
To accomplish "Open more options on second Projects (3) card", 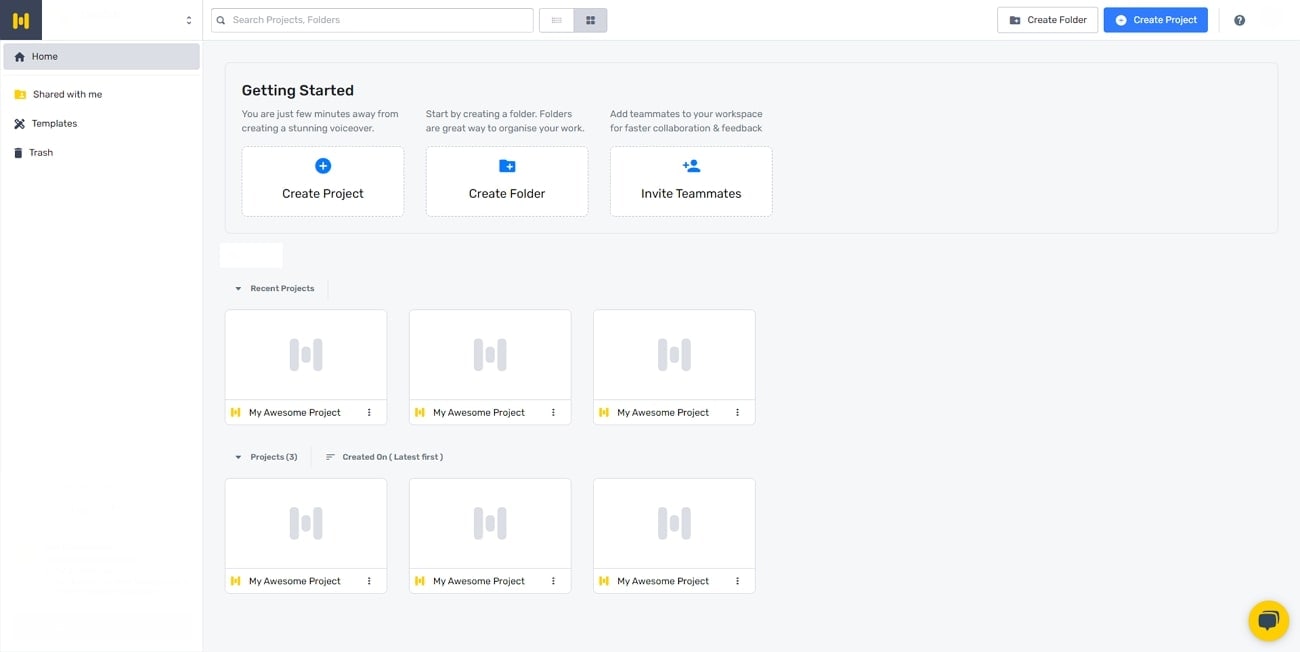I will (553, 581).
